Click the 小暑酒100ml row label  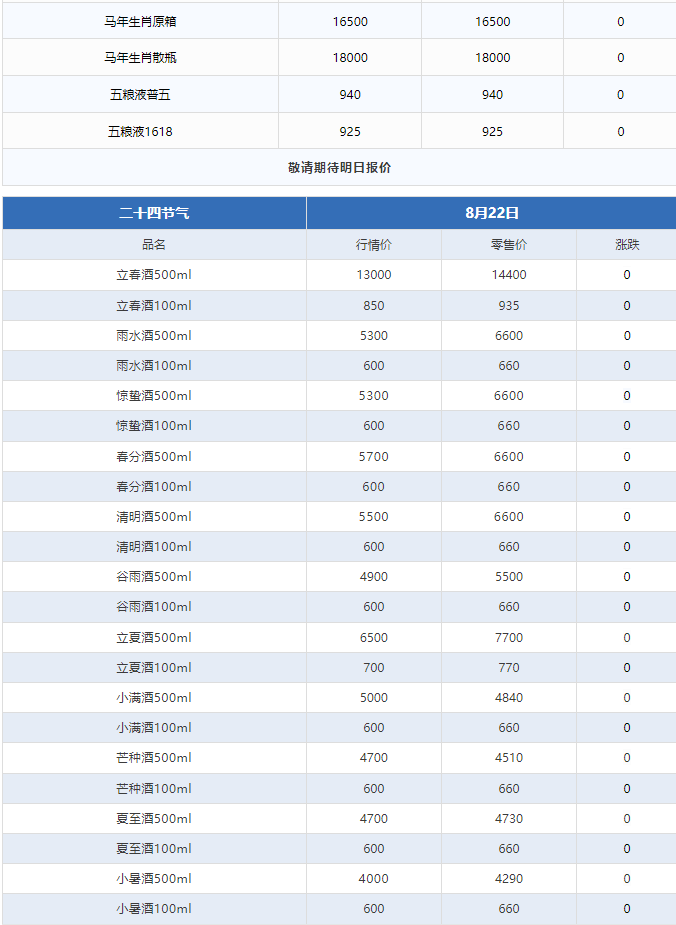154,909
